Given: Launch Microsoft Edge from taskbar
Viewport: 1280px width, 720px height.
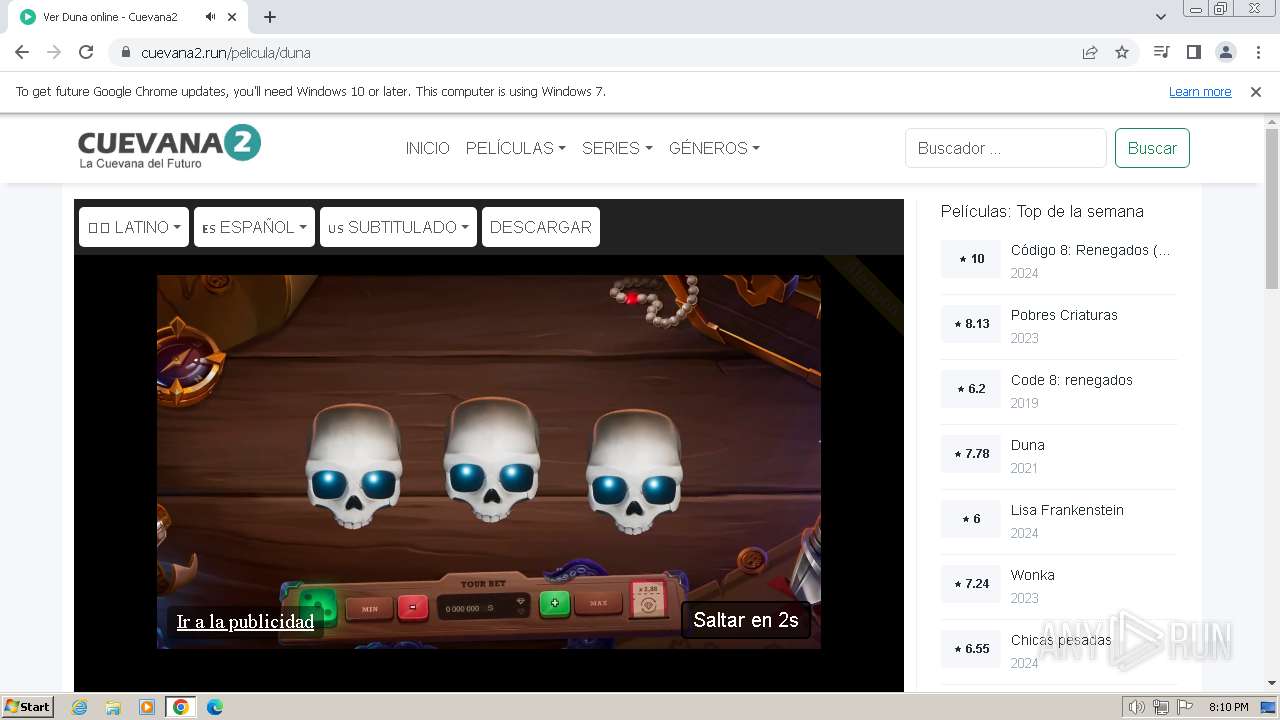Looking at the screenshot, I should (214, 707).
